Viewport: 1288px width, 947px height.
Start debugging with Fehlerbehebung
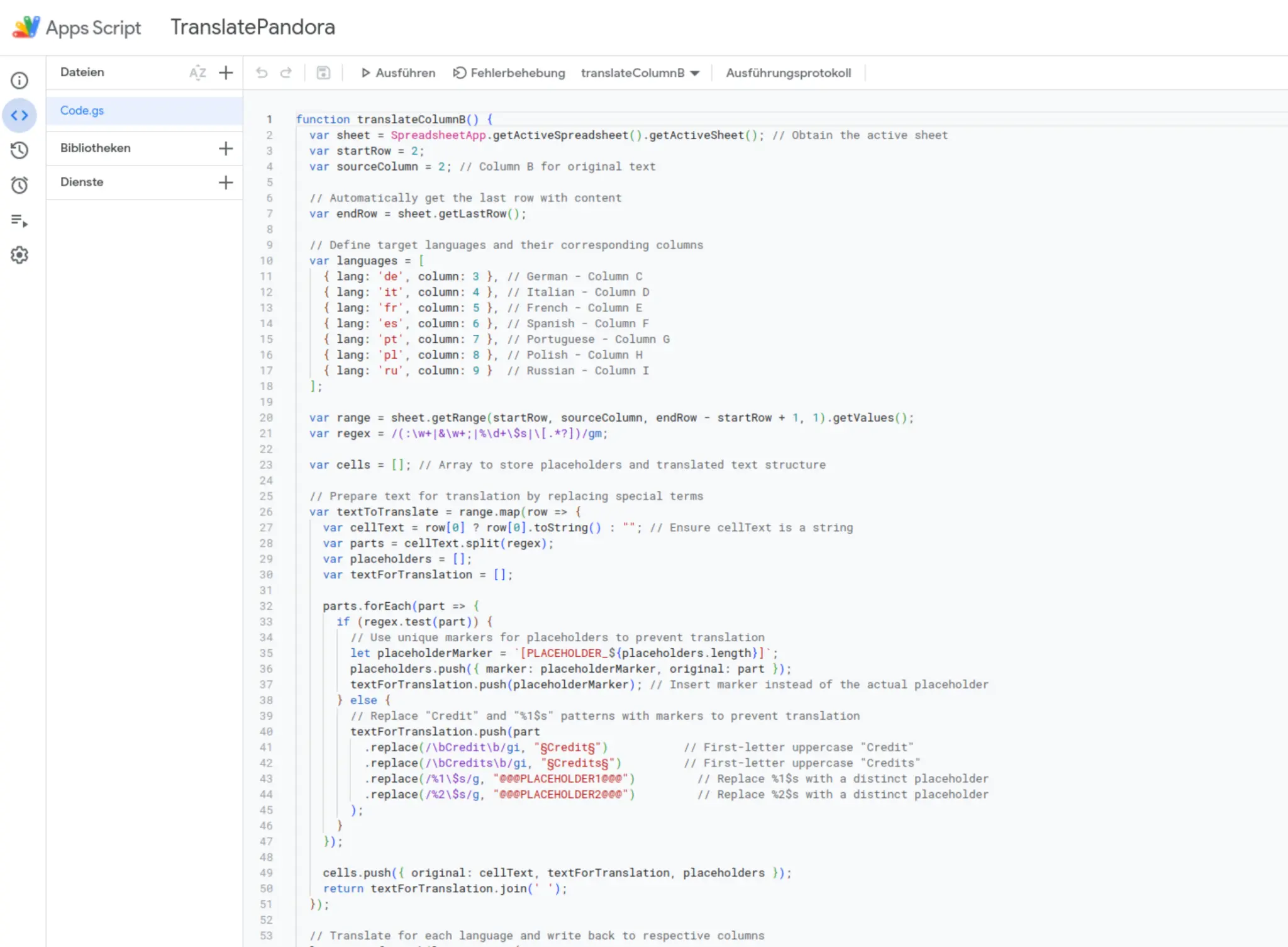point(509,73)
